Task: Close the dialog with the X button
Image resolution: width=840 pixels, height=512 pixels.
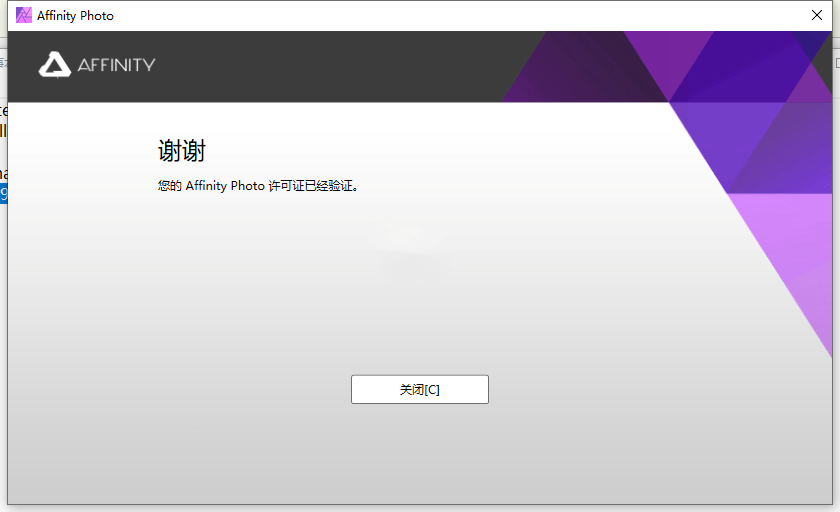Action: click(x=817, y=15)
